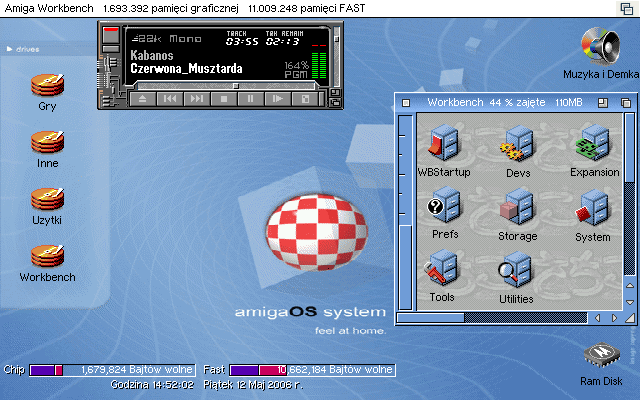The width and height of the screenshot is (640, 400).
Task: Click the Workbench window vertical scrollbar
Action: (630, 195)
